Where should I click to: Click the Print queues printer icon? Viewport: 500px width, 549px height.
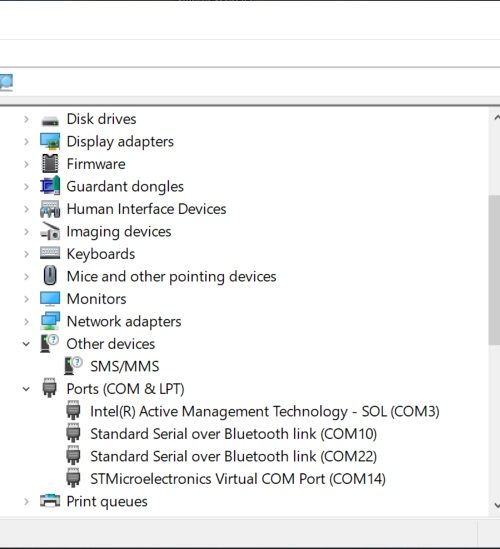point(50,501)
